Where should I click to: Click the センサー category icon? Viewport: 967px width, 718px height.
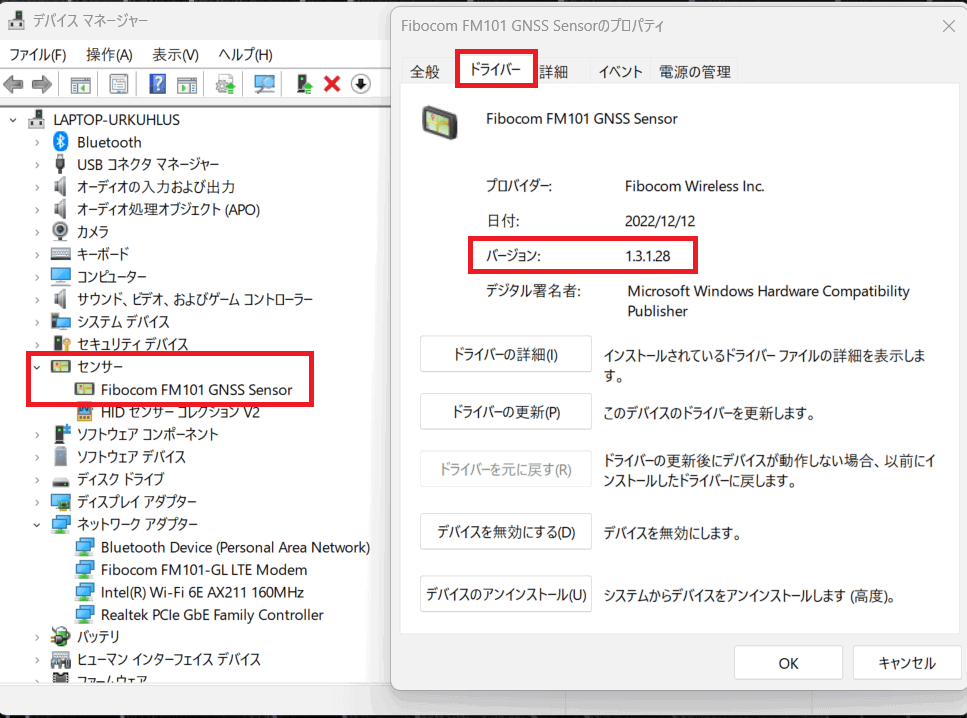pos(60,366)
